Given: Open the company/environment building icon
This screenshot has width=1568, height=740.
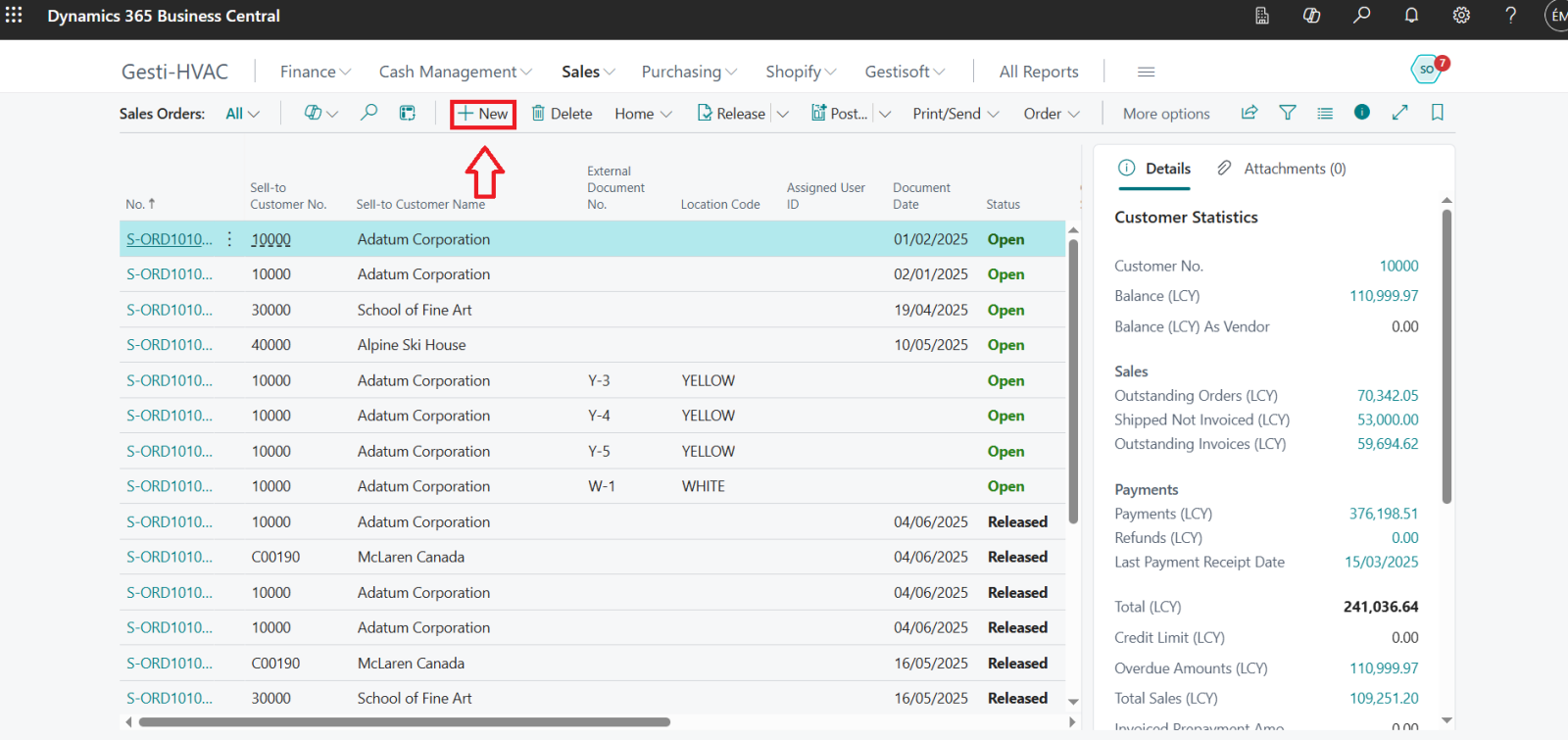Looking at the screenshot, I should 1262,16.
